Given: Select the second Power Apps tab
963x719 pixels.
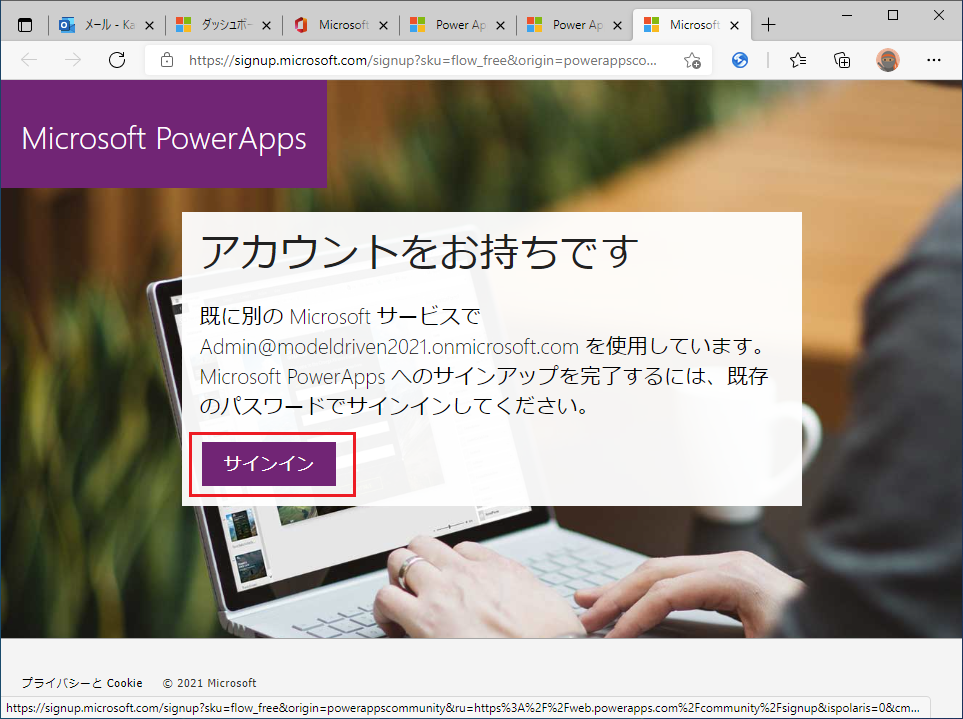Looking at the screenshot, I should [x=574, y=25].
